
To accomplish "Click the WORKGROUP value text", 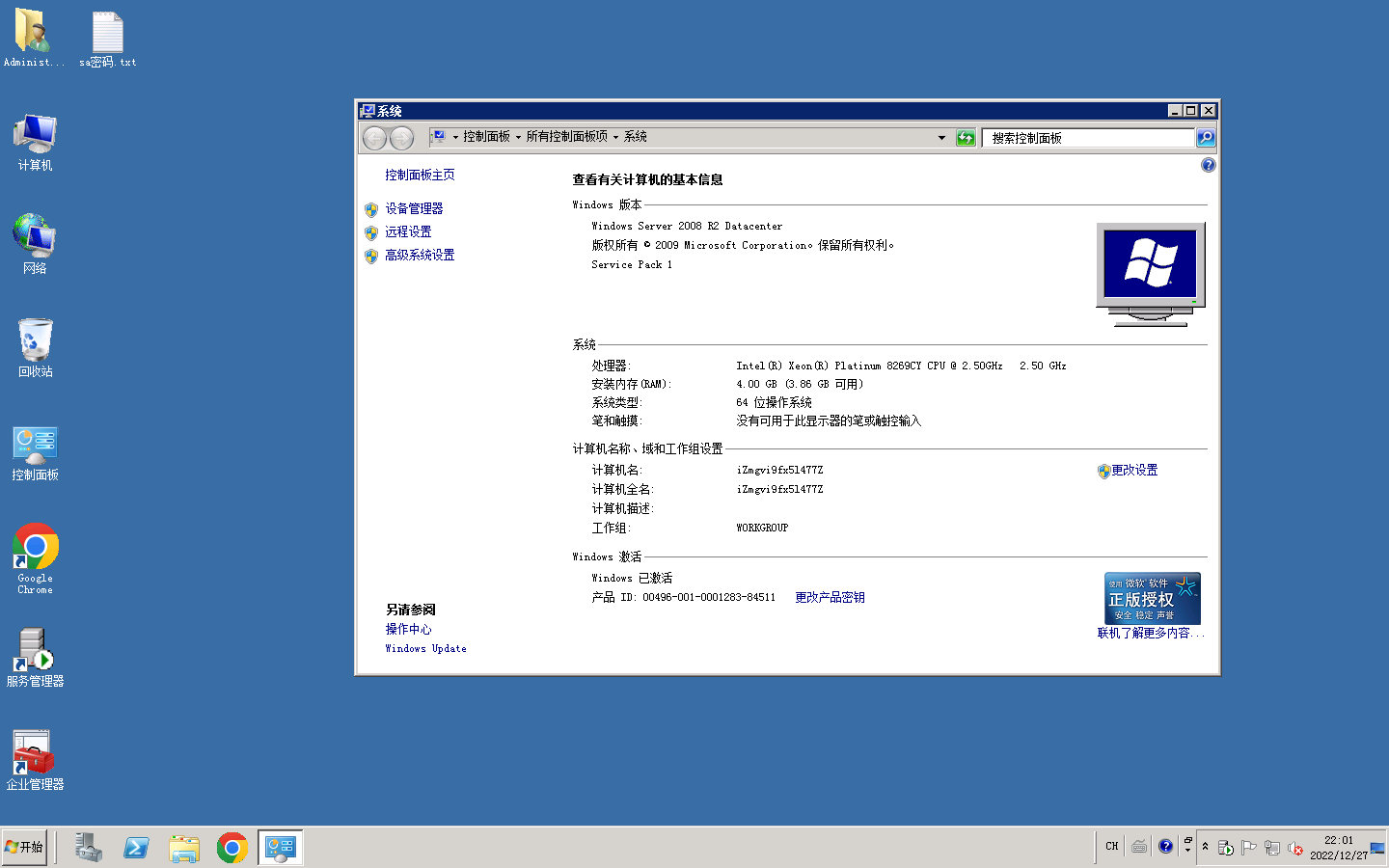I will click(x=762, y=528).
